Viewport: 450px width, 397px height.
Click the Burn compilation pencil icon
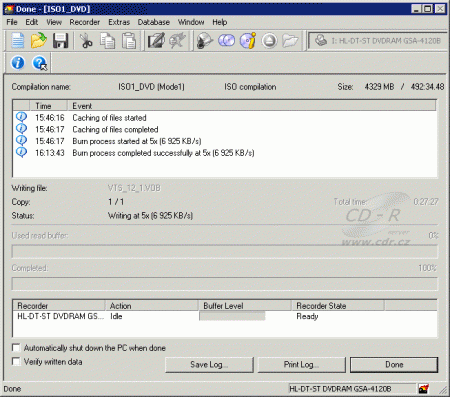click(156, 41)
